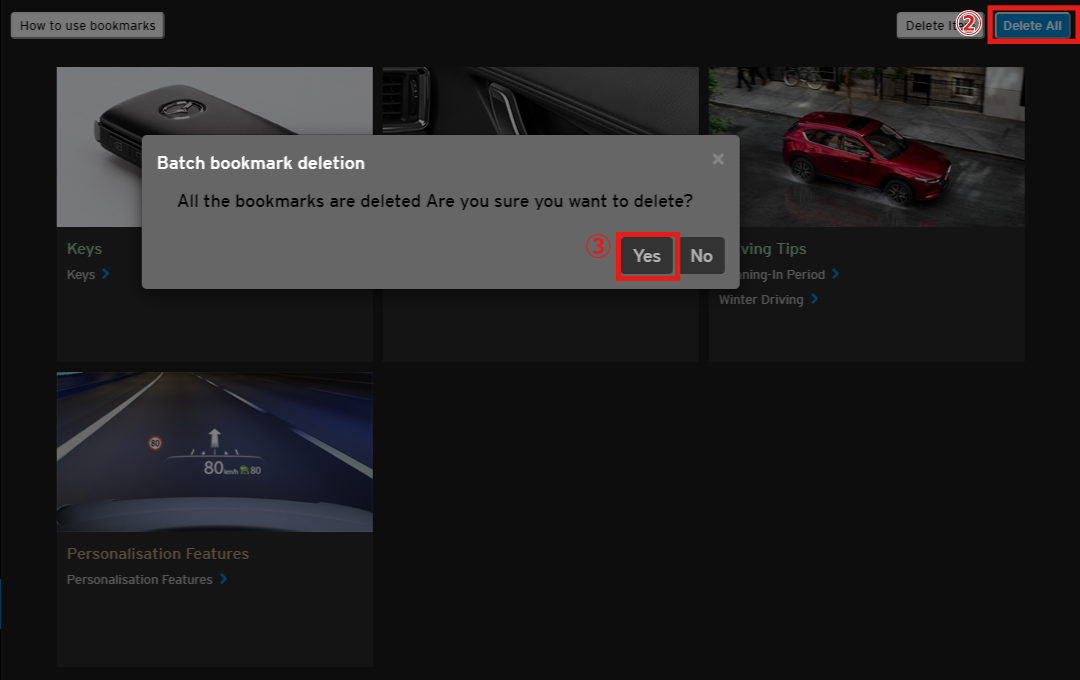Screen dimensions: 1080x680
Task: Close the Batch bookmark deletion dialog with X
Action: [717, 159]
